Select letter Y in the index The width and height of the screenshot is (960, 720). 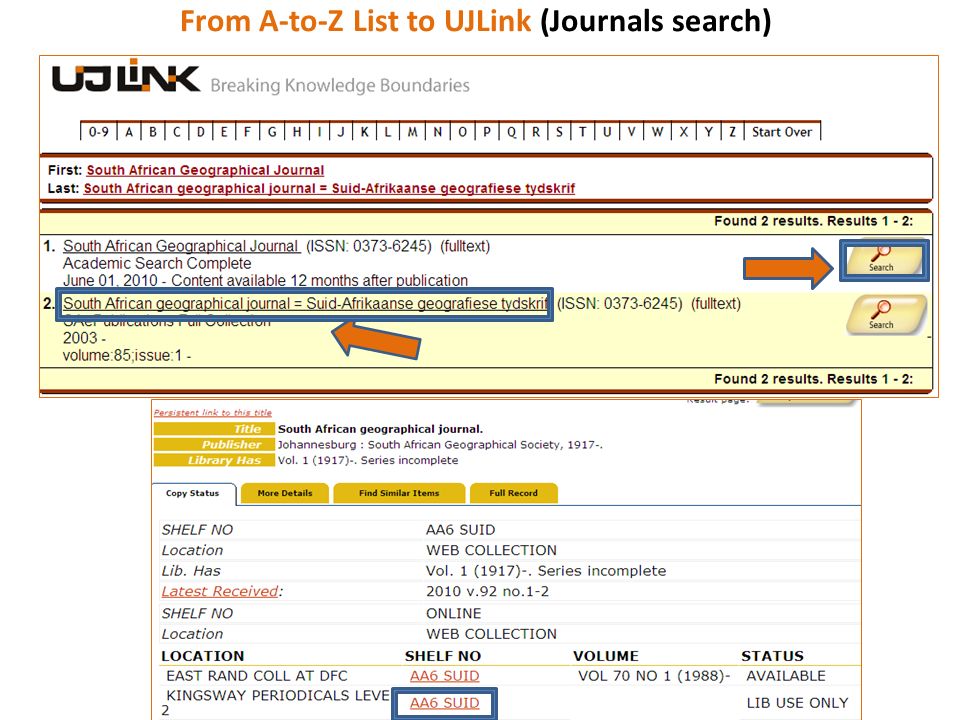coord(708,132)
